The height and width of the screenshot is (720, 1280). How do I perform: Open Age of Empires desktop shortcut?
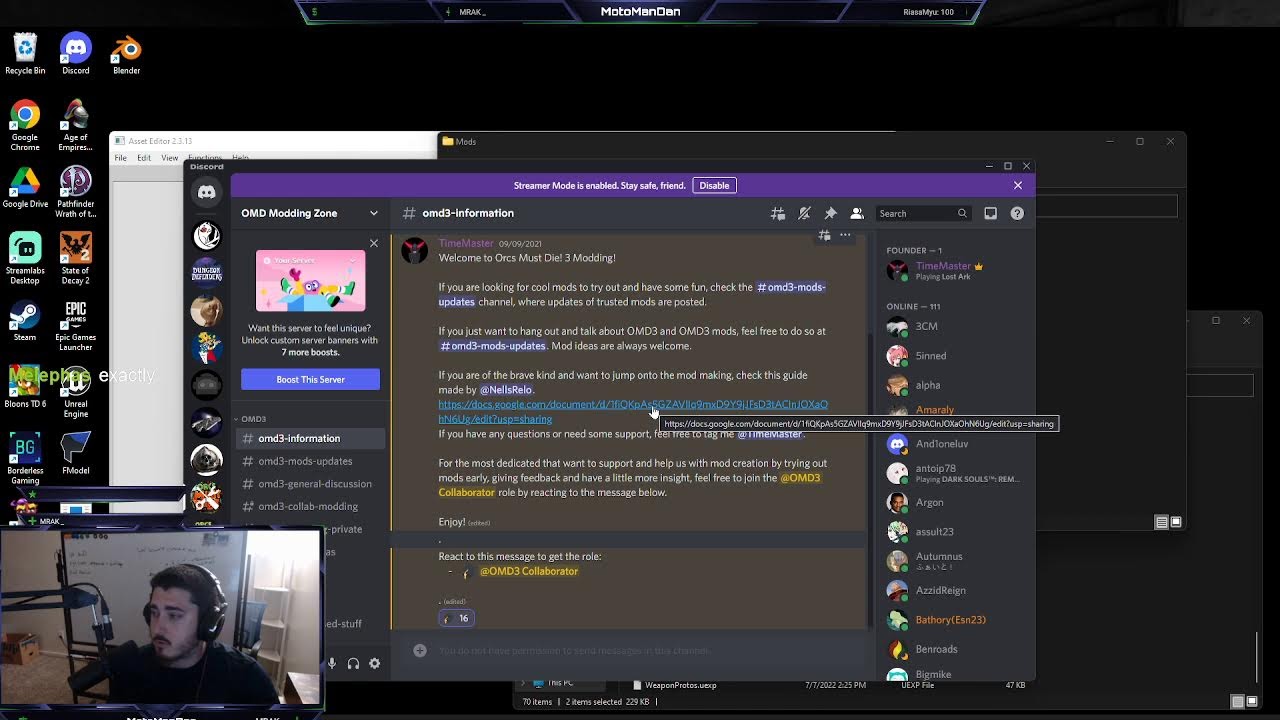75,125
